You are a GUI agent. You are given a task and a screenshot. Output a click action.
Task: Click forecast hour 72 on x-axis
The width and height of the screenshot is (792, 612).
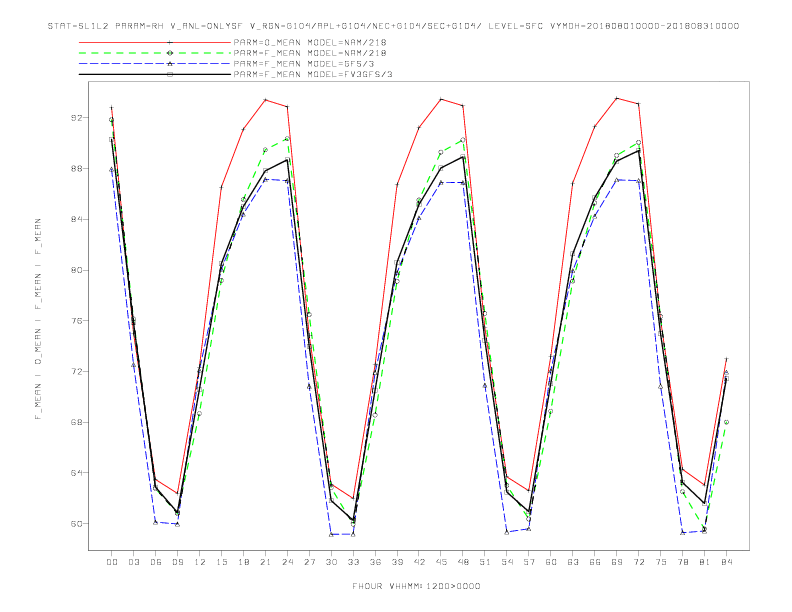[x=639, y=562]
